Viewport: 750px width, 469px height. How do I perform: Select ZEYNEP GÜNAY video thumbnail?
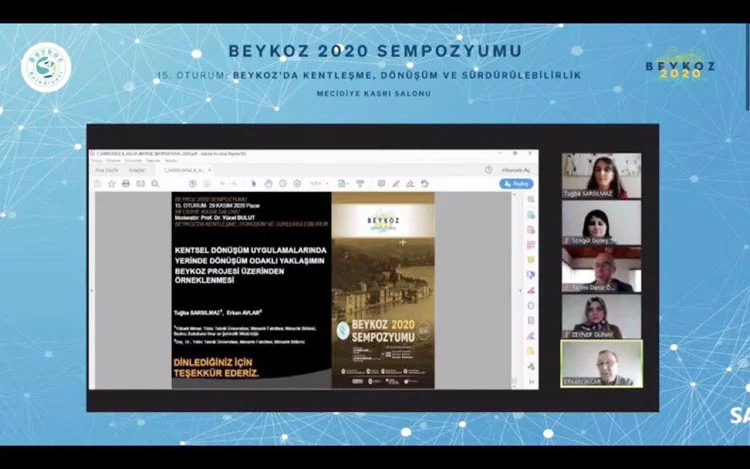(601, 317)
